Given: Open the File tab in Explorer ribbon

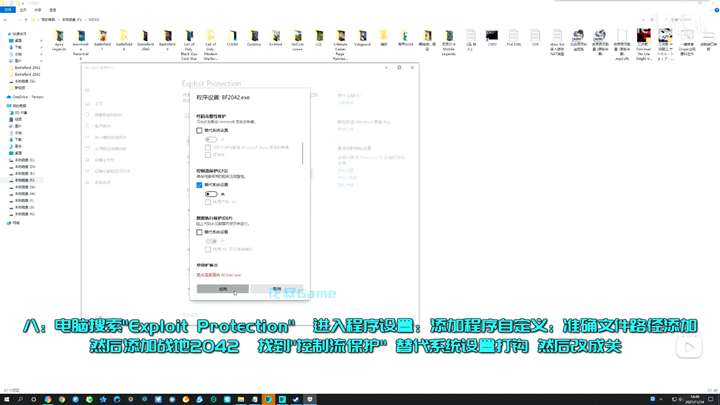Looking at the screenshot, I should [8, 10].
